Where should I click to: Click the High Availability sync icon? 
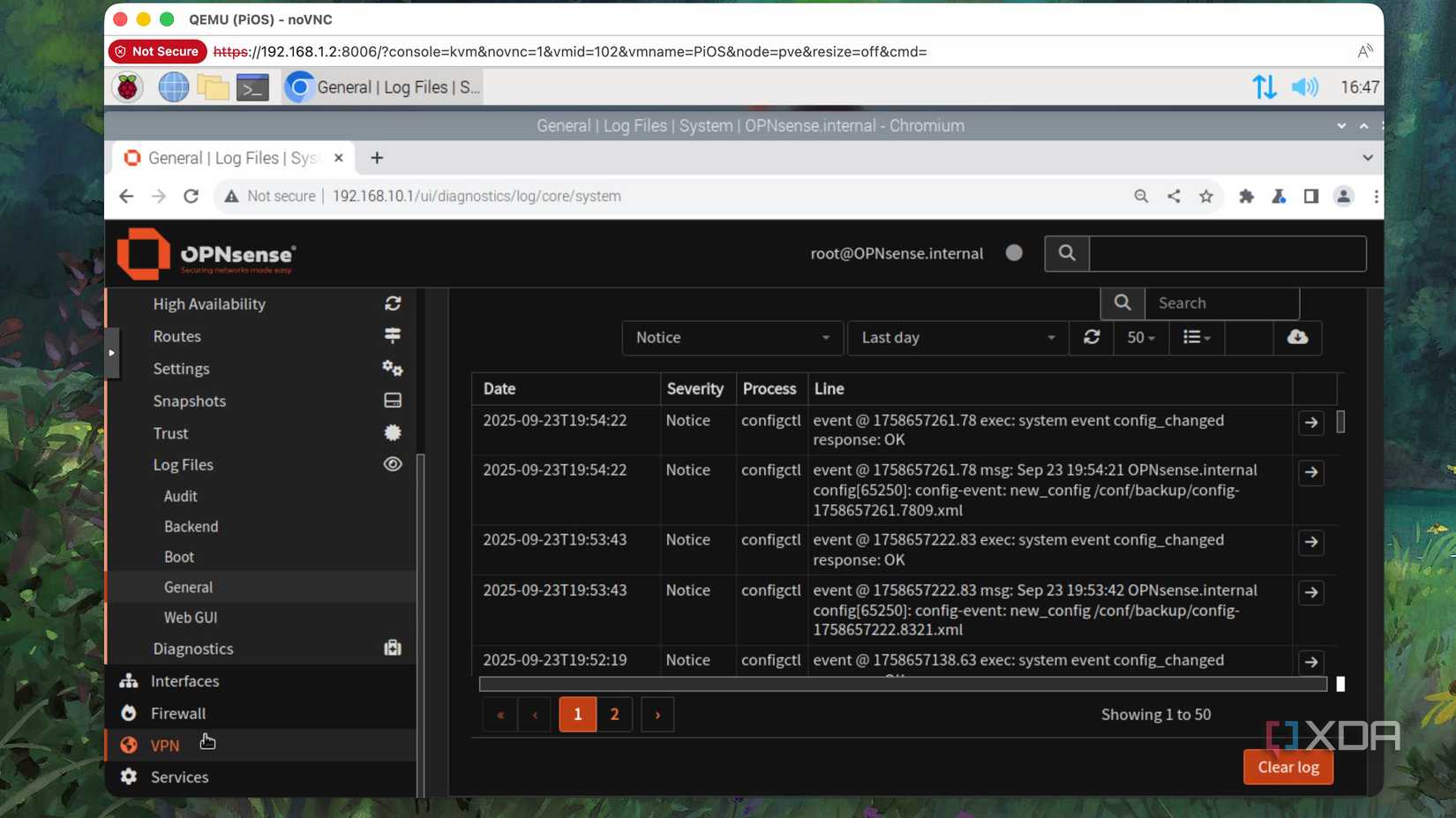(x=393, y=304)
